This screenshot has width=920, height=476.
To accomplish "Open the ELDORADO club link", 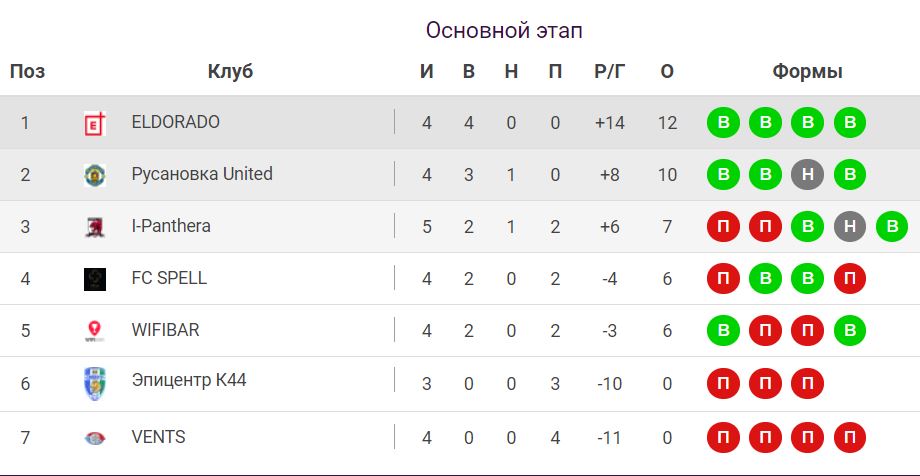I will (175, 122).
